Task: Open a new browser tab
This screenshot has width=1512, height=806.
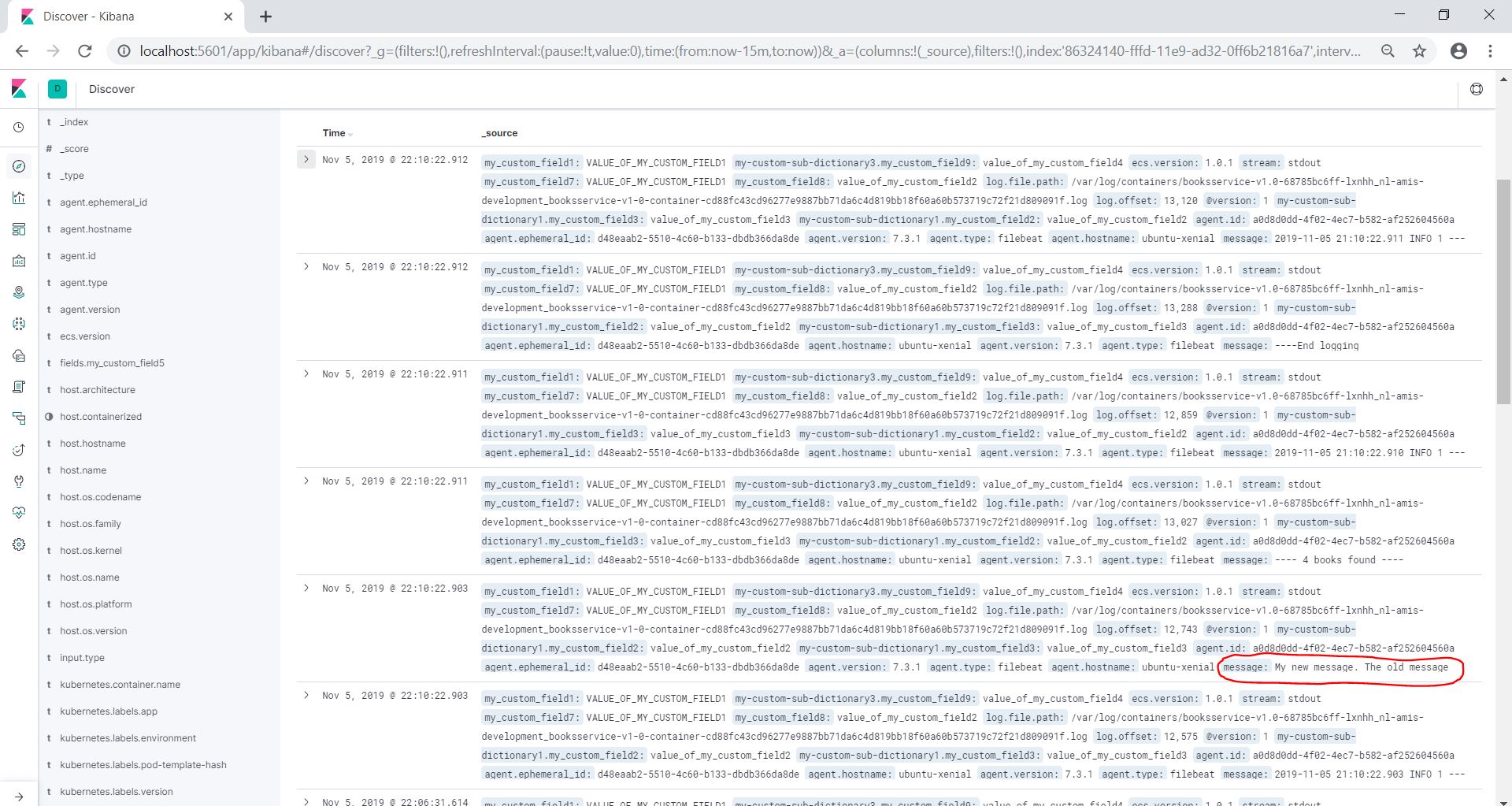Action: coord(265,17)
